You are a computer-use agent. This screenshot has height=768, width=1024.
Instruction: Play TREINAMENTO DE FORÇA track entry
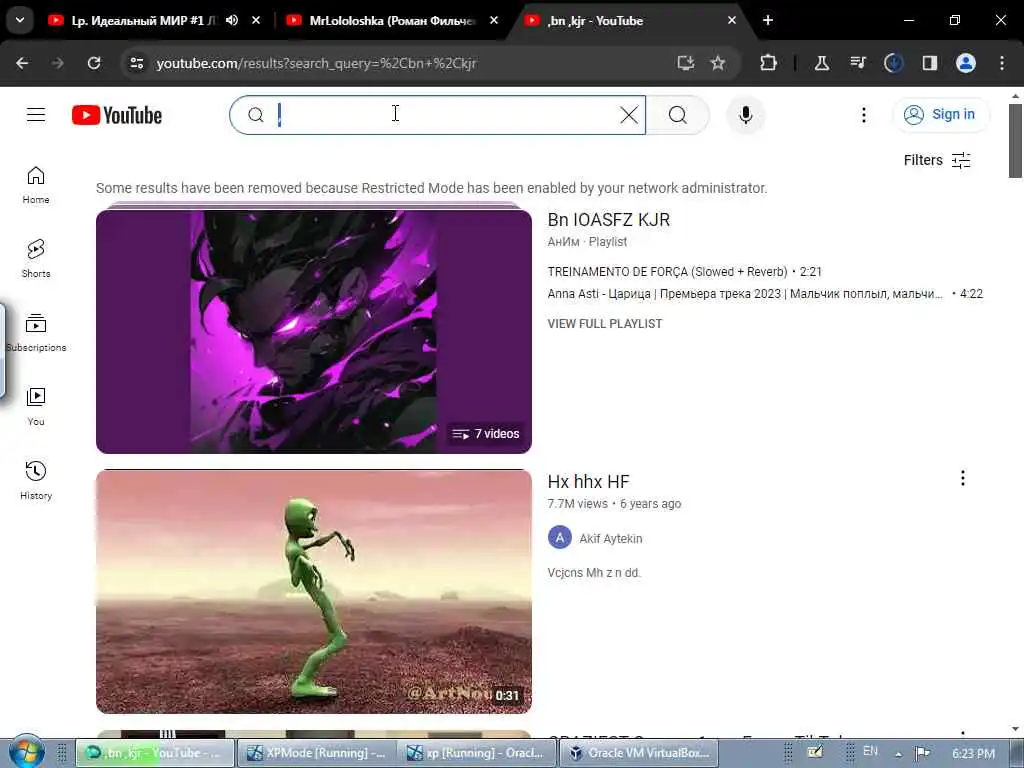(684, 272)
